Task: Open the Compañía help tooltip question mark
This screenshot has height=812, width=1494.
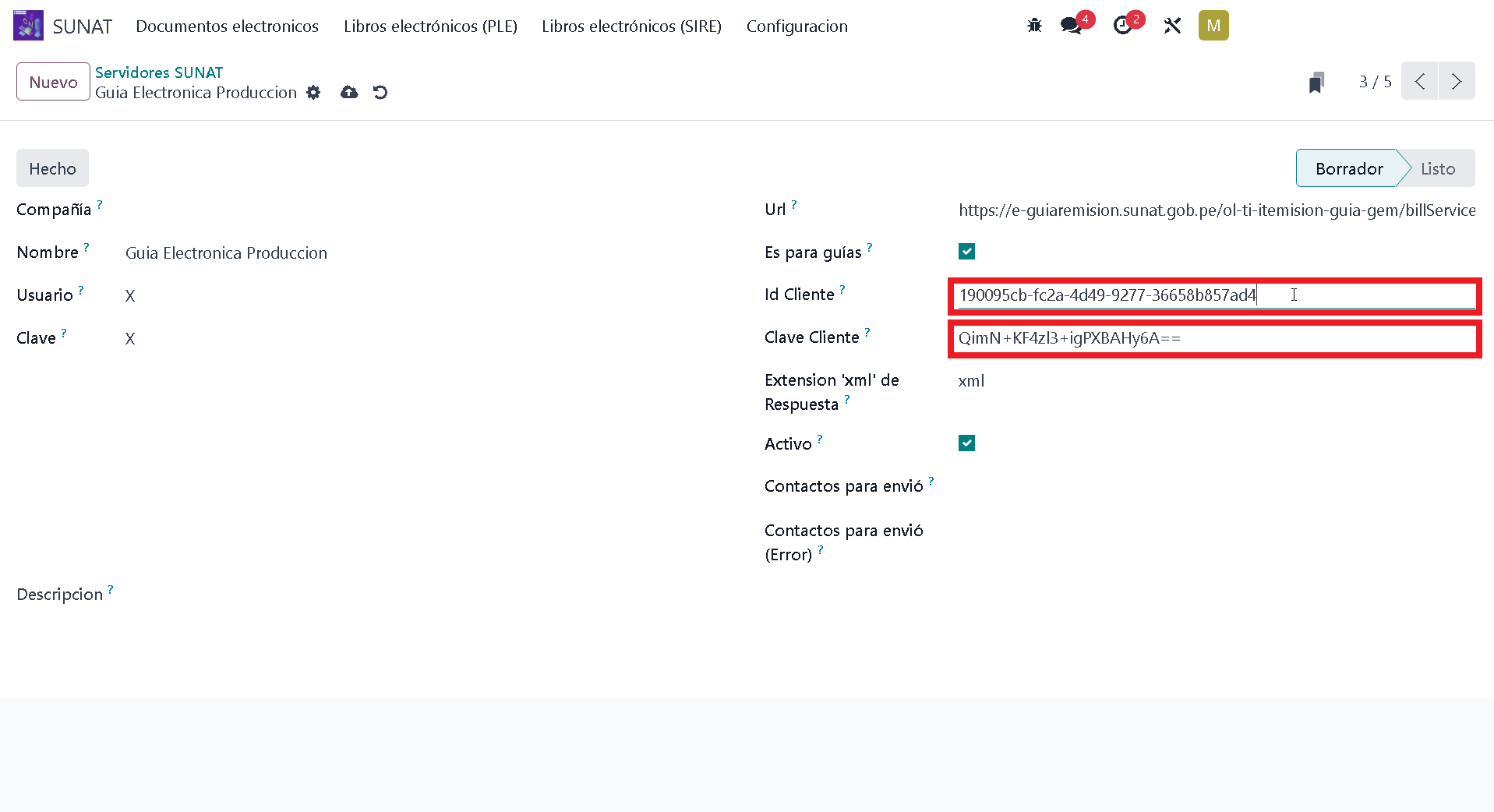Action: coord(100,204)
